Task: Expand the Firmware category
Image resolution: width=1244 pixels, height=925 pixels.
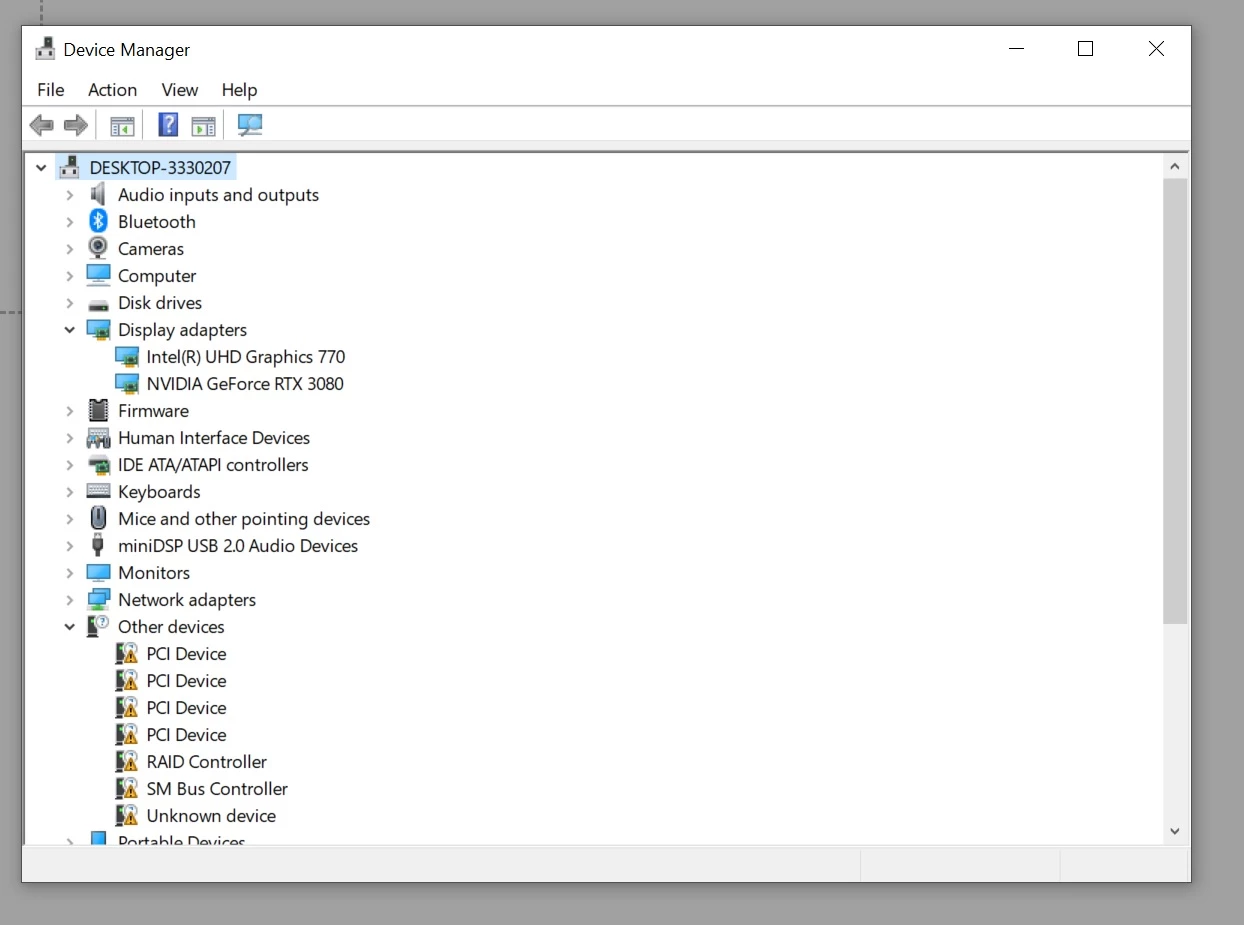Action: pyautogui.click(x=70, y=411)
